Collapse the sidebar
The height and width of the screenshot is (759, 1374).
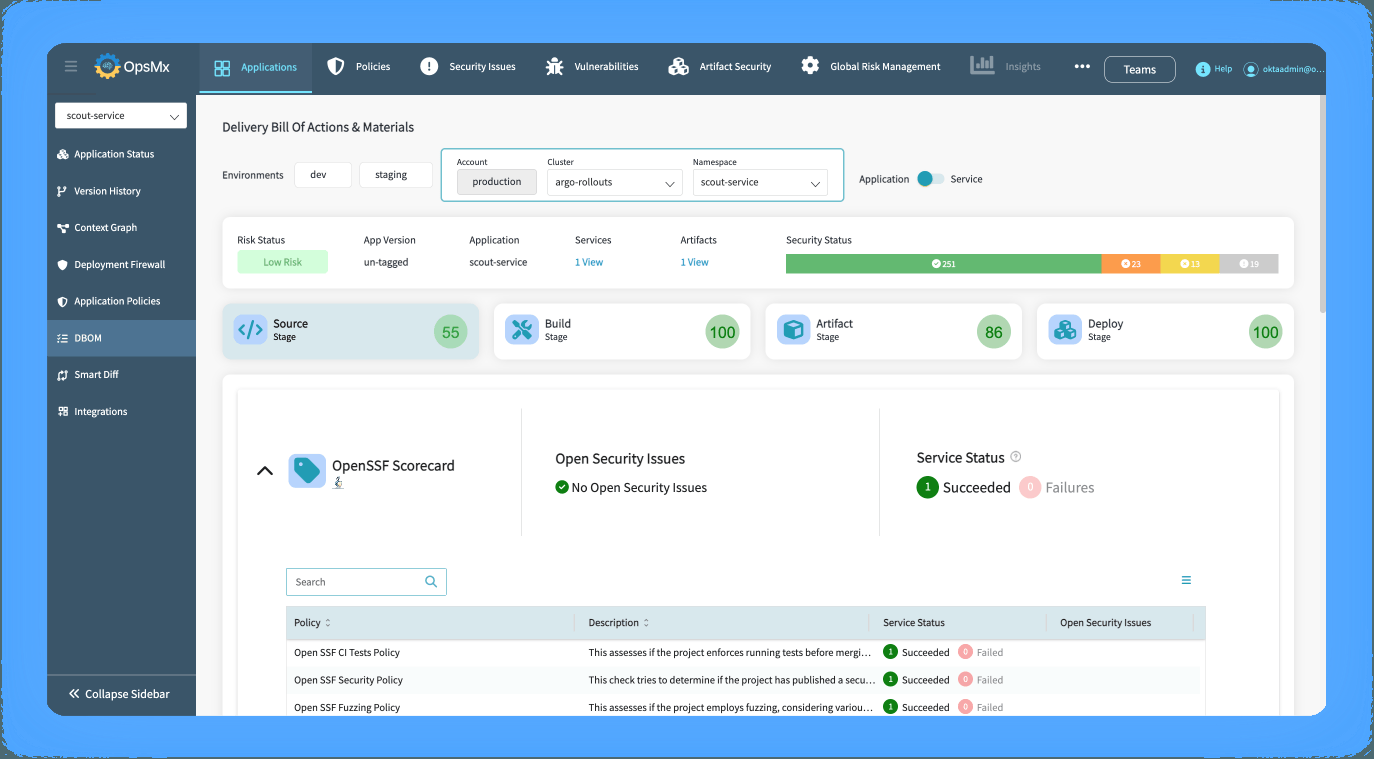(x=121, y=694)
